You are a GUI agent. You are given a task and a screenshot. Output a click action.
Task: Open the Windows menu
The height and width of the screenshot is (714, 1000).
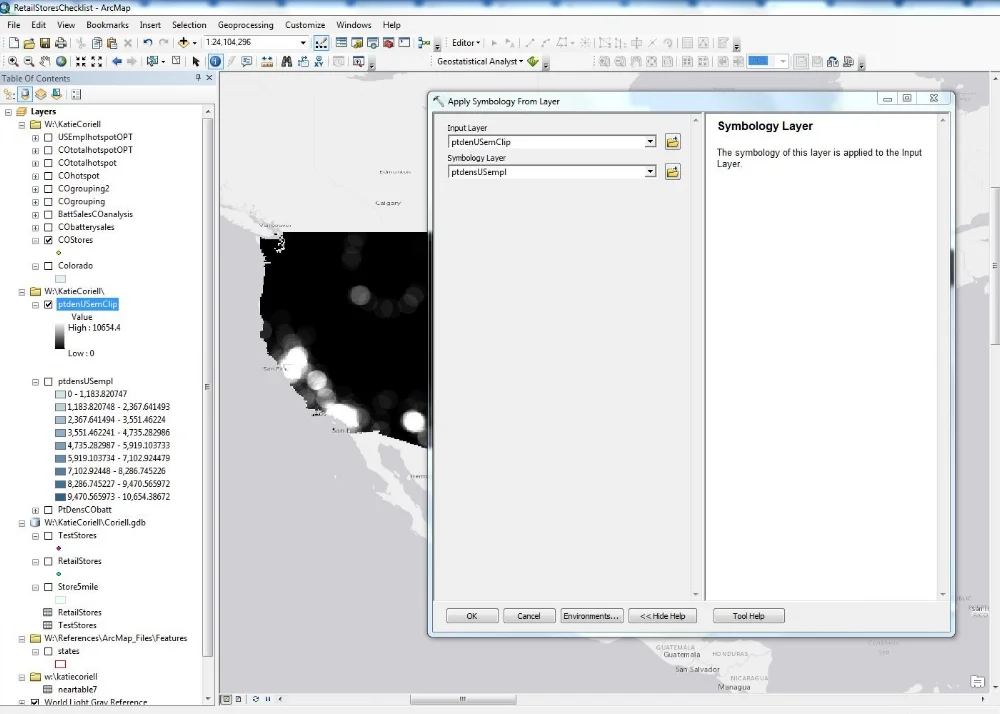pyautogui.click(x=353, y=25)
